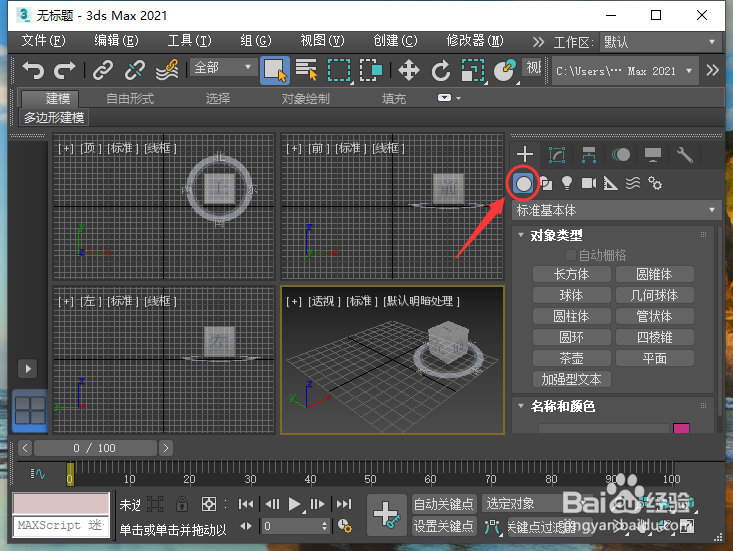Go to the end frame
733x551 pixels.
point(344,504)
